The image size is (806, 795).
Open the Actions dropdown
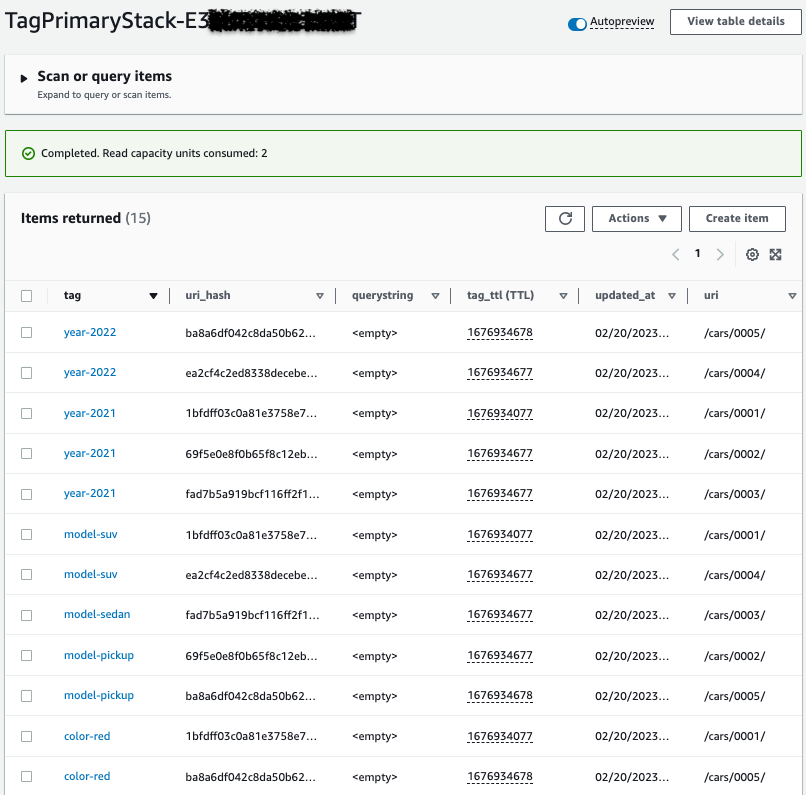(x=636, y=218)
